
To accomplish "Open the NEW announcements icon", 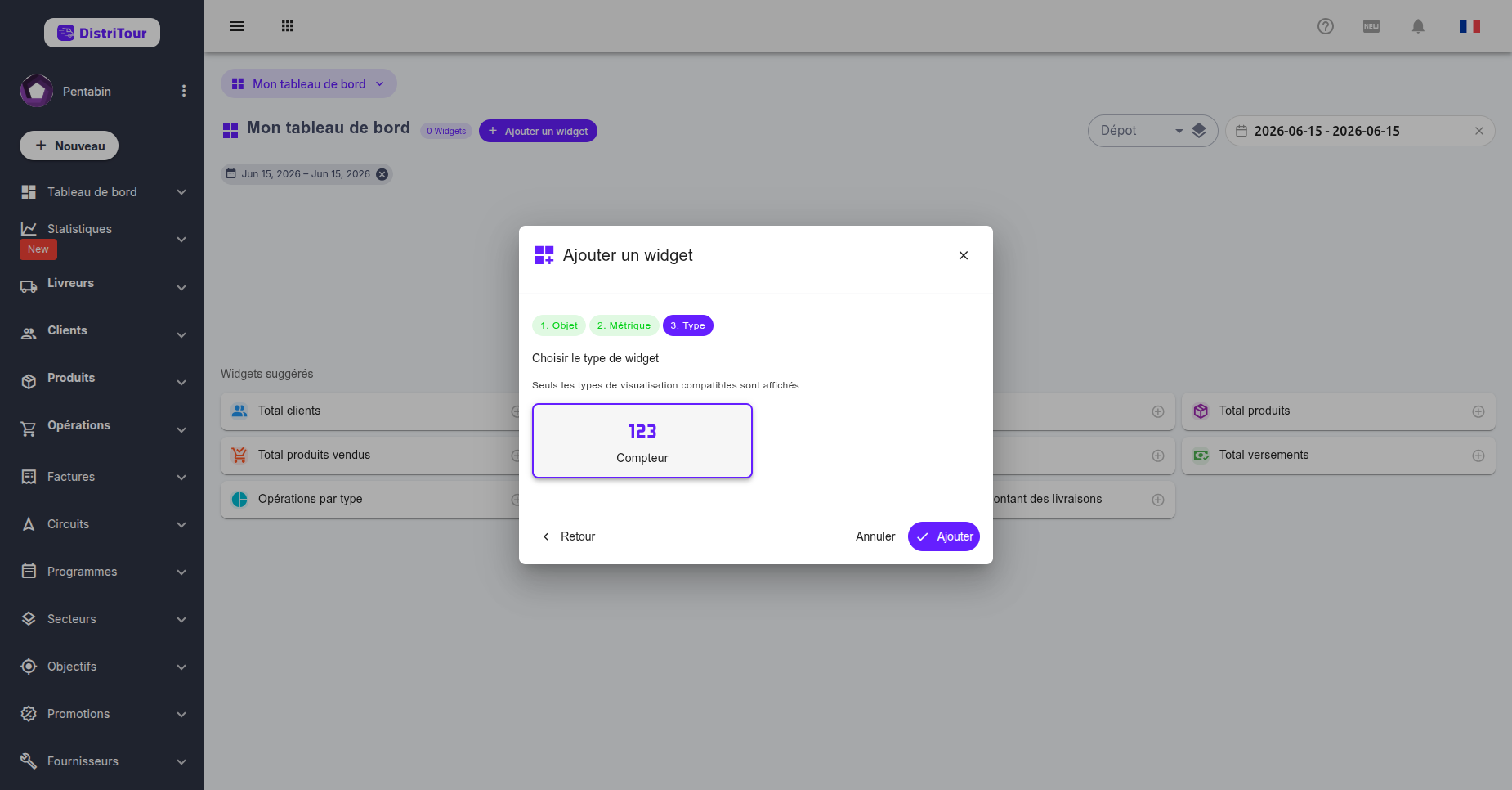I will [1371, 26].
